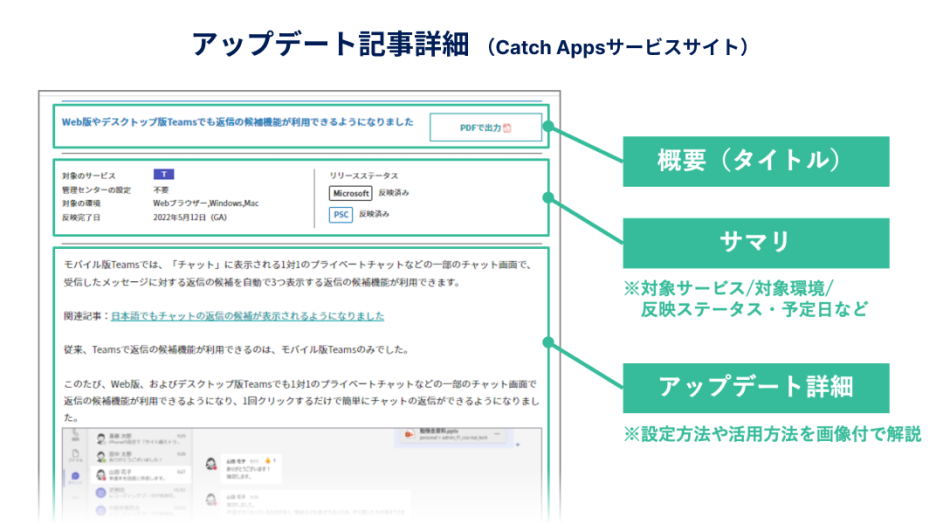Click the Files icon in Teams sidebar

click(x=74, y=454)
